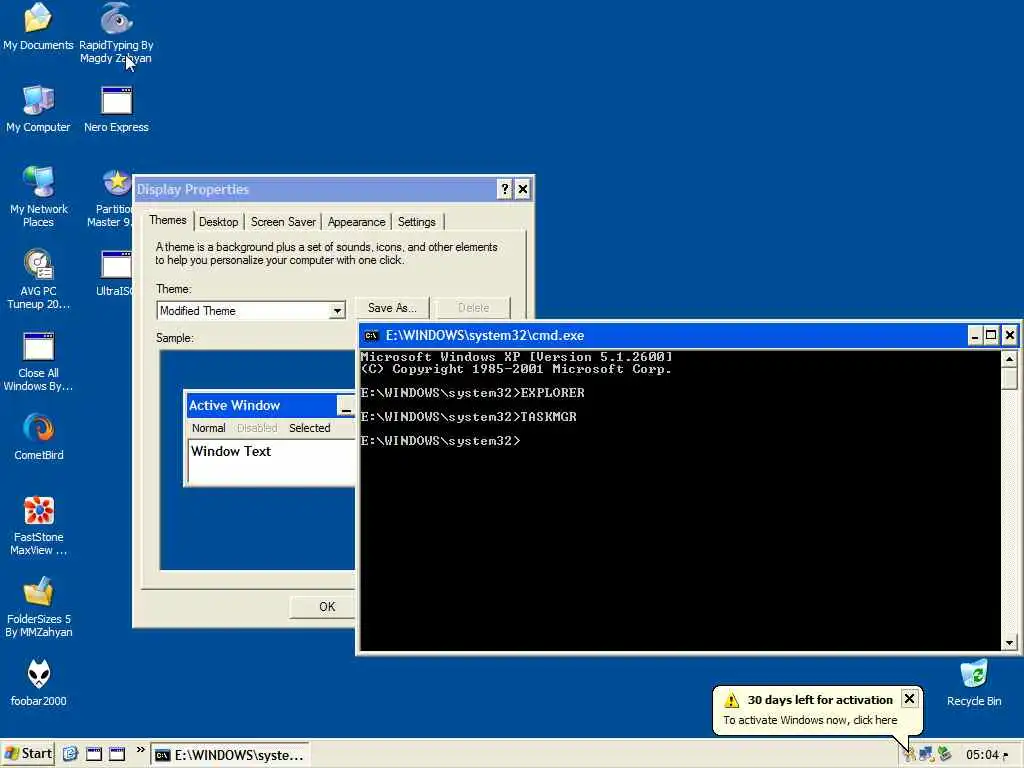Click the third Quick Launch window icon

117,754
